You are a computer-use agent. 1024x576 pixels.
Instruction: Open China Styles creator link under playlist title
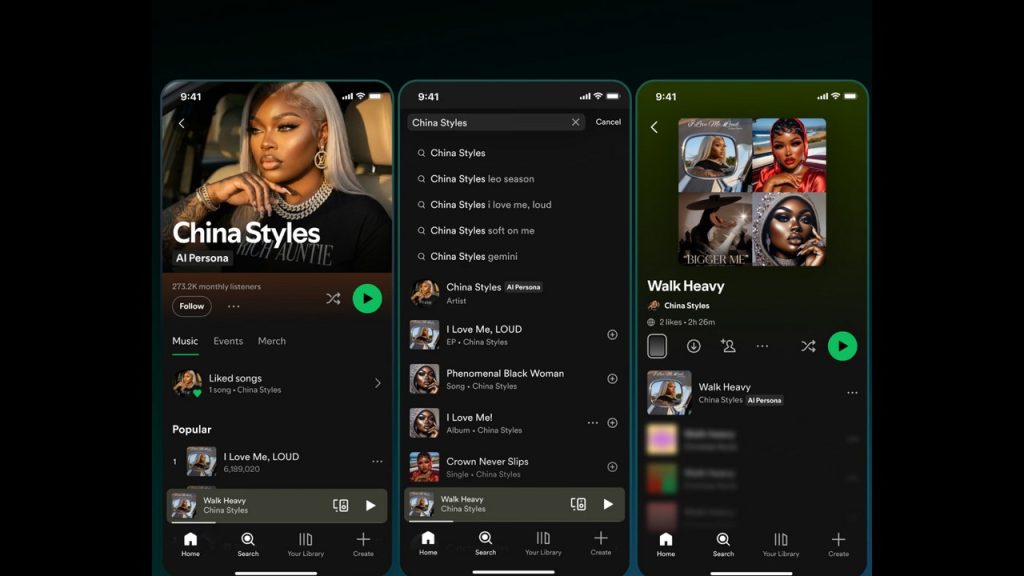(x=679, y=306)
